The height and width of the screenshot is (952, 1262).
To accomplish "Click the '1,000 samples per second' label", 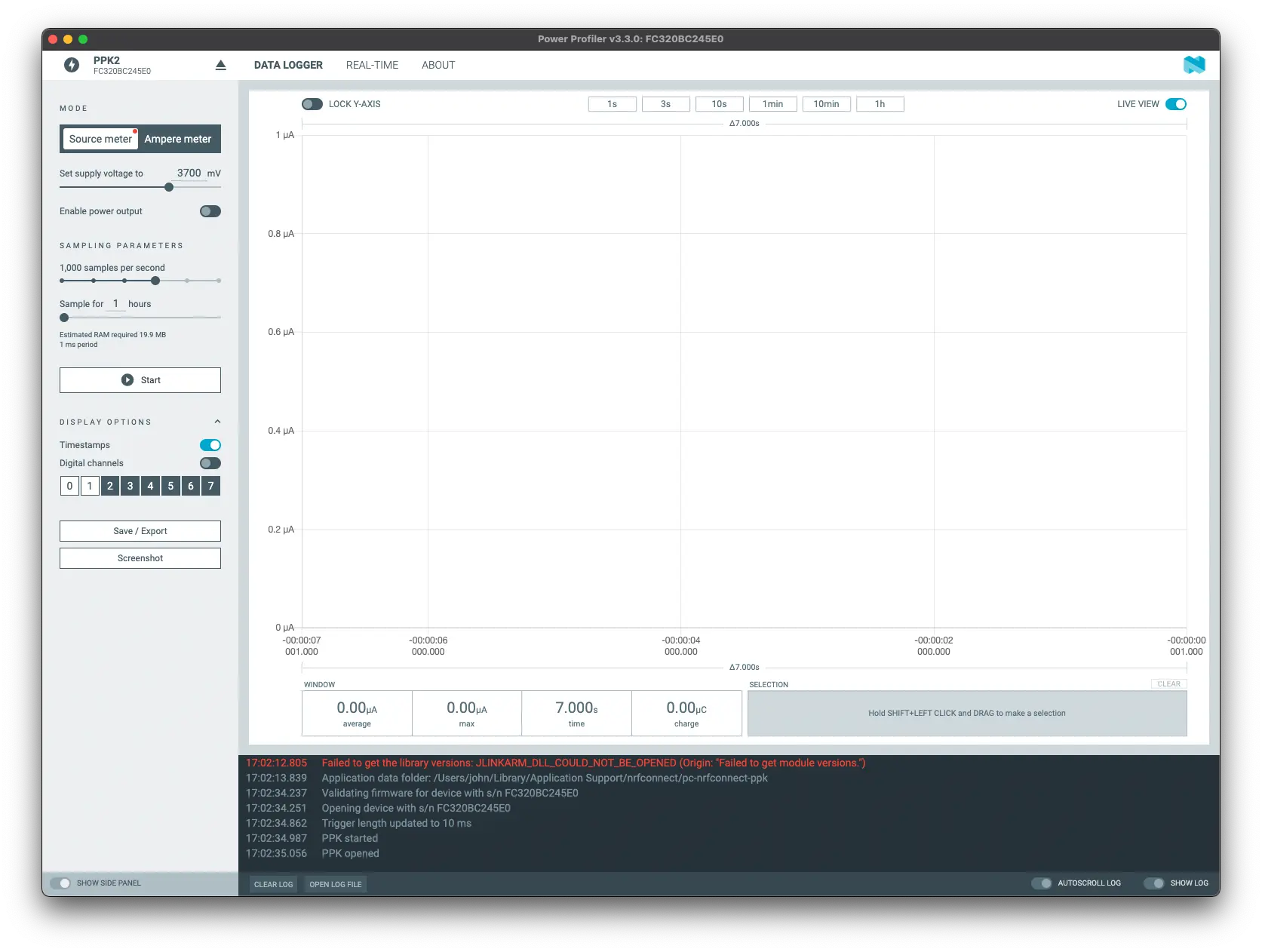I will [112, 268].
